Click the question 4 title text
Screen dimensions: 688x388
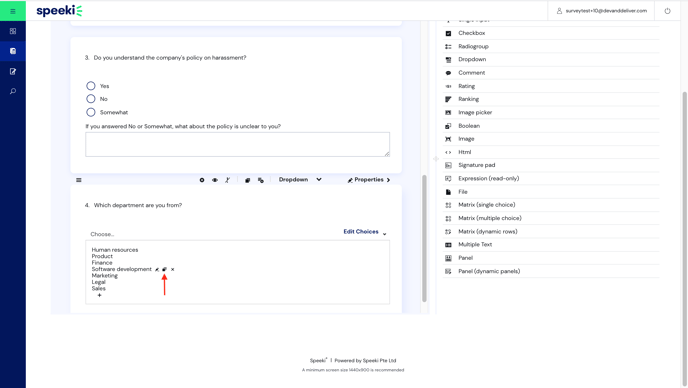138,205
